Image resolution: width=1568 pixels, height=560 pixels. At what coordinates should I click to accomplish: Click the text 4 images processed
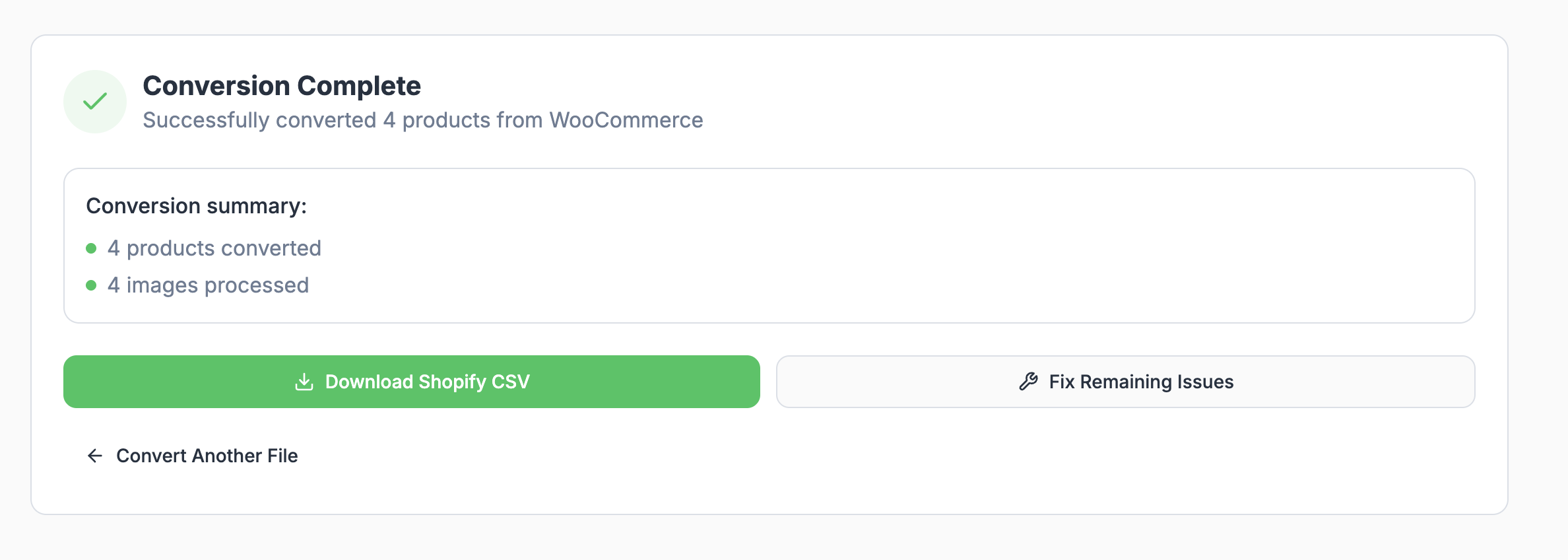tap(208, 285)
